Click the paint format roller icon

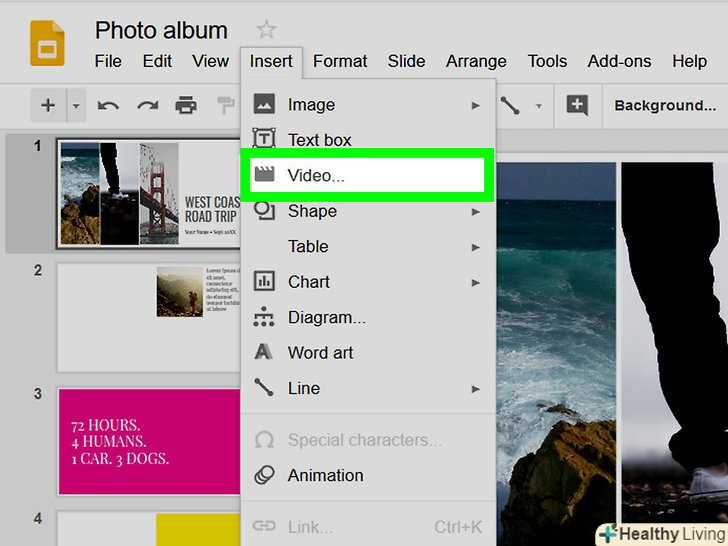click(x=225, y=105)
